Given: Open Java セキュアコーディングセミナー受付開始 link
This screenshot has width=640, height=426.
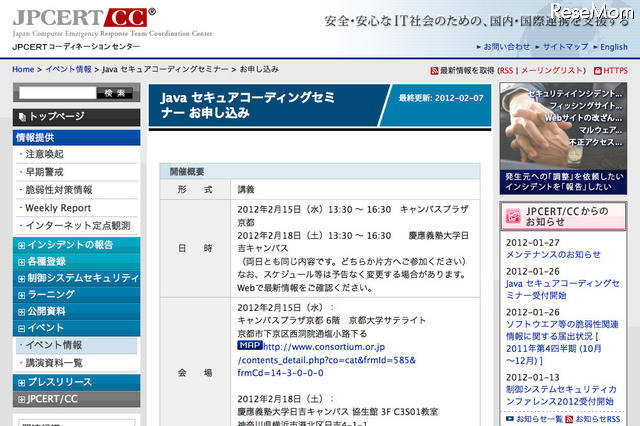Looking at the screenshot, I should [562, 289].
